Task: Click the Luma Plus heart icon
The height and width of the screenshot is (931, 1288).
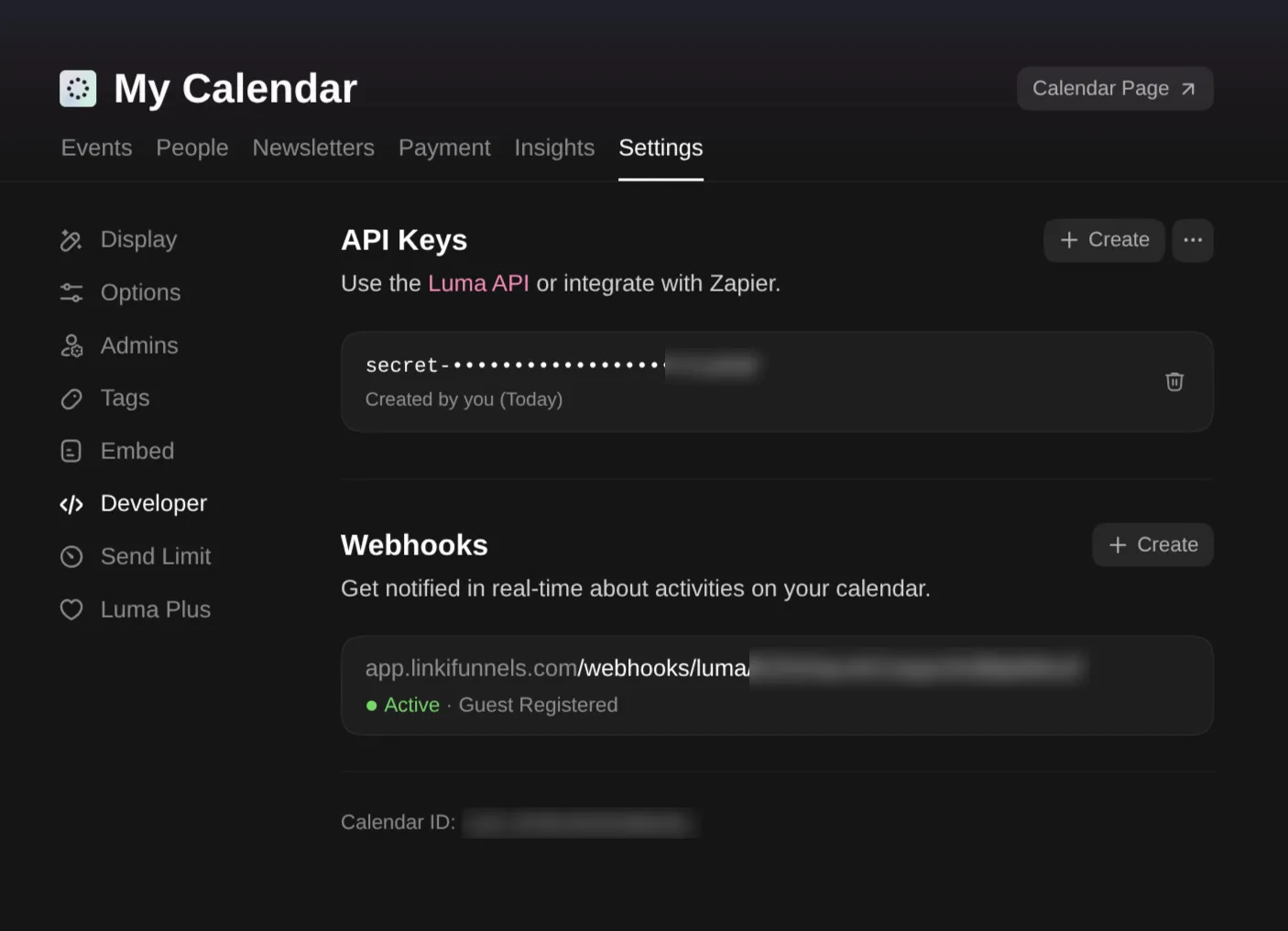Action: click(x=71, y=609)
